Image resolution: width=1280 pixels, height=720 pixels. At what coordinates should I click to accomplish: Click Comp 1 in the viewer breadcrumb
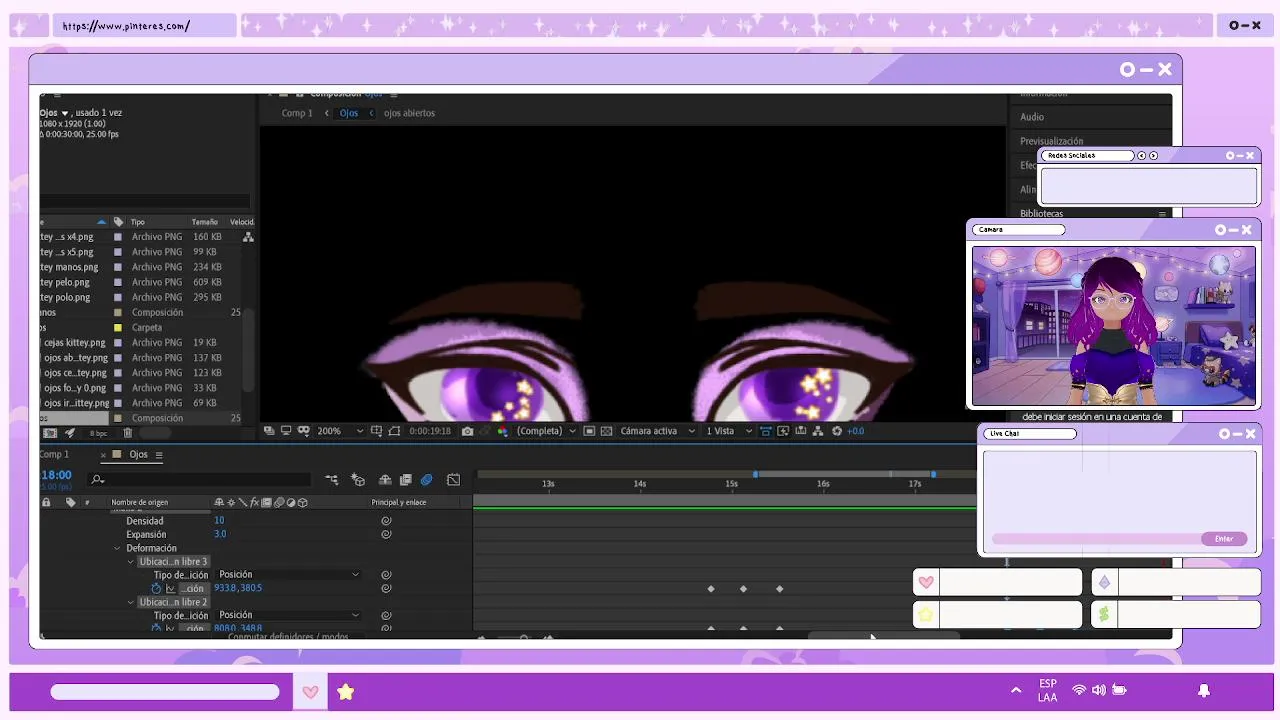[x=297, y=113]
